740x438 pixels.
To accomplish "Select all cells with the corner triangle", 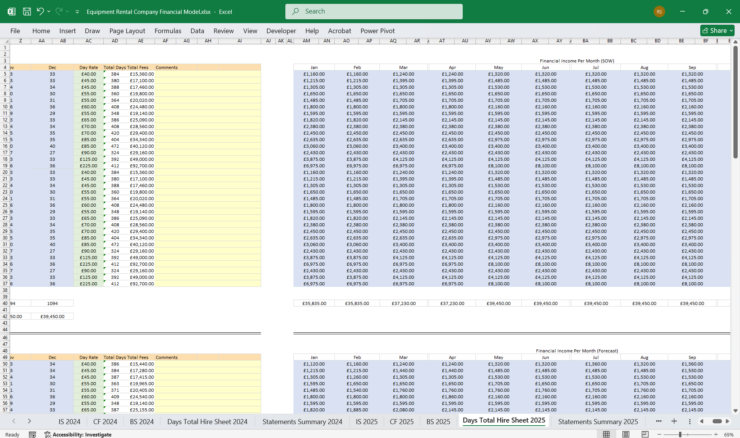I will click(x=6, y=41).
